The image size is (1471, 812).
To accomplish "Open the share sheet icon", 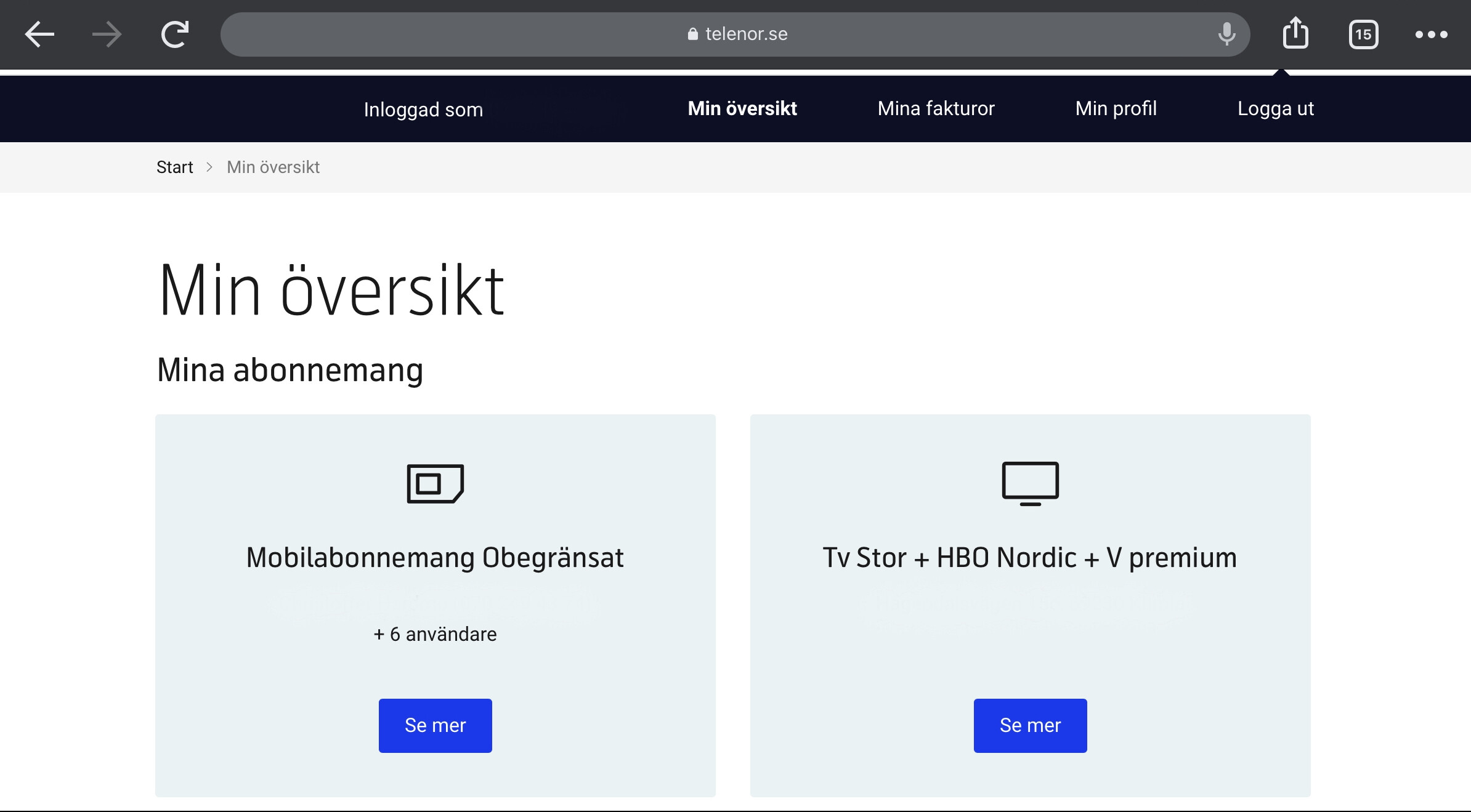I will point(1295,33).
